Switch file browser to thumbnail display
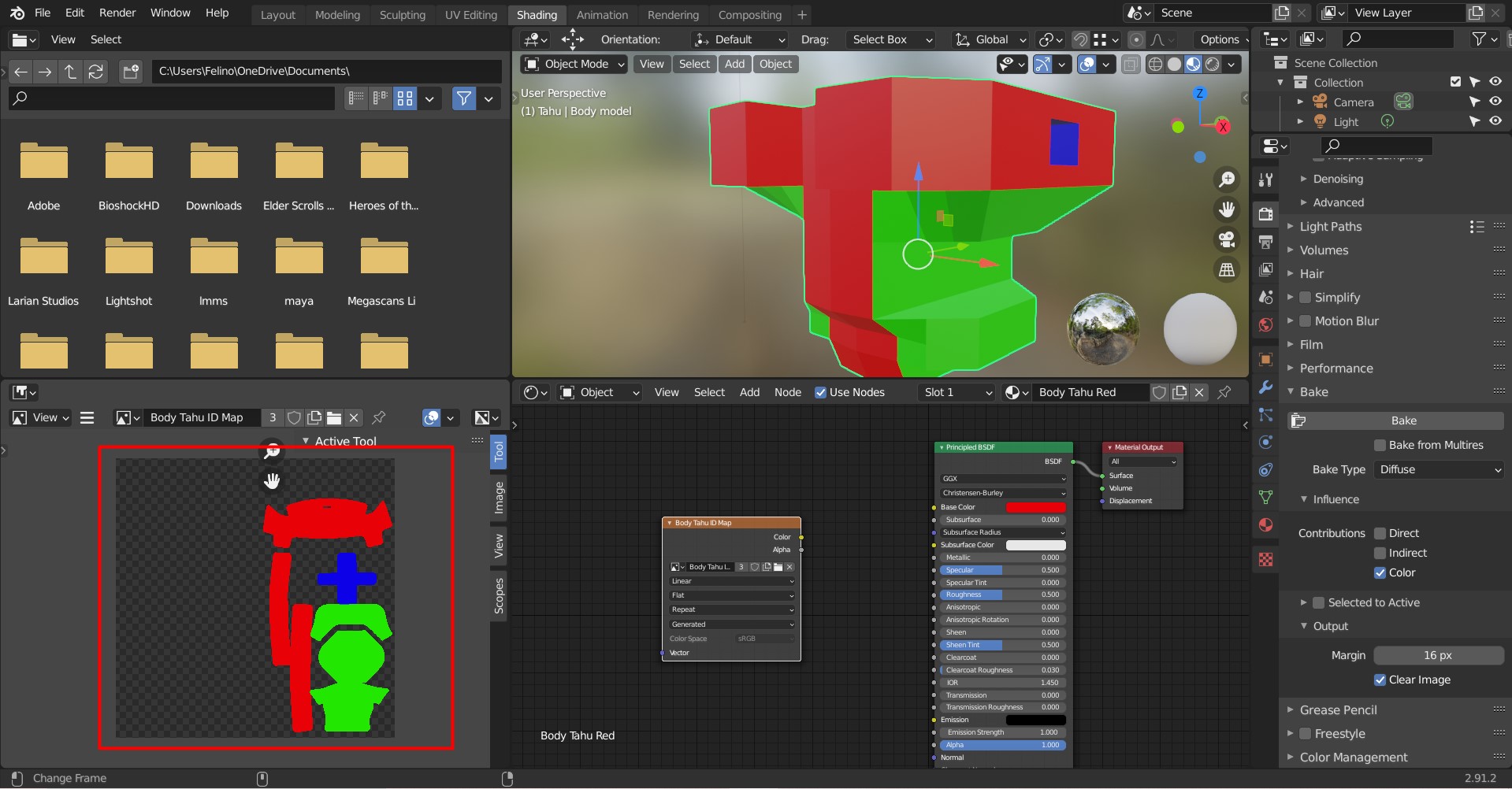1512x789 pixels. (405, 98)
